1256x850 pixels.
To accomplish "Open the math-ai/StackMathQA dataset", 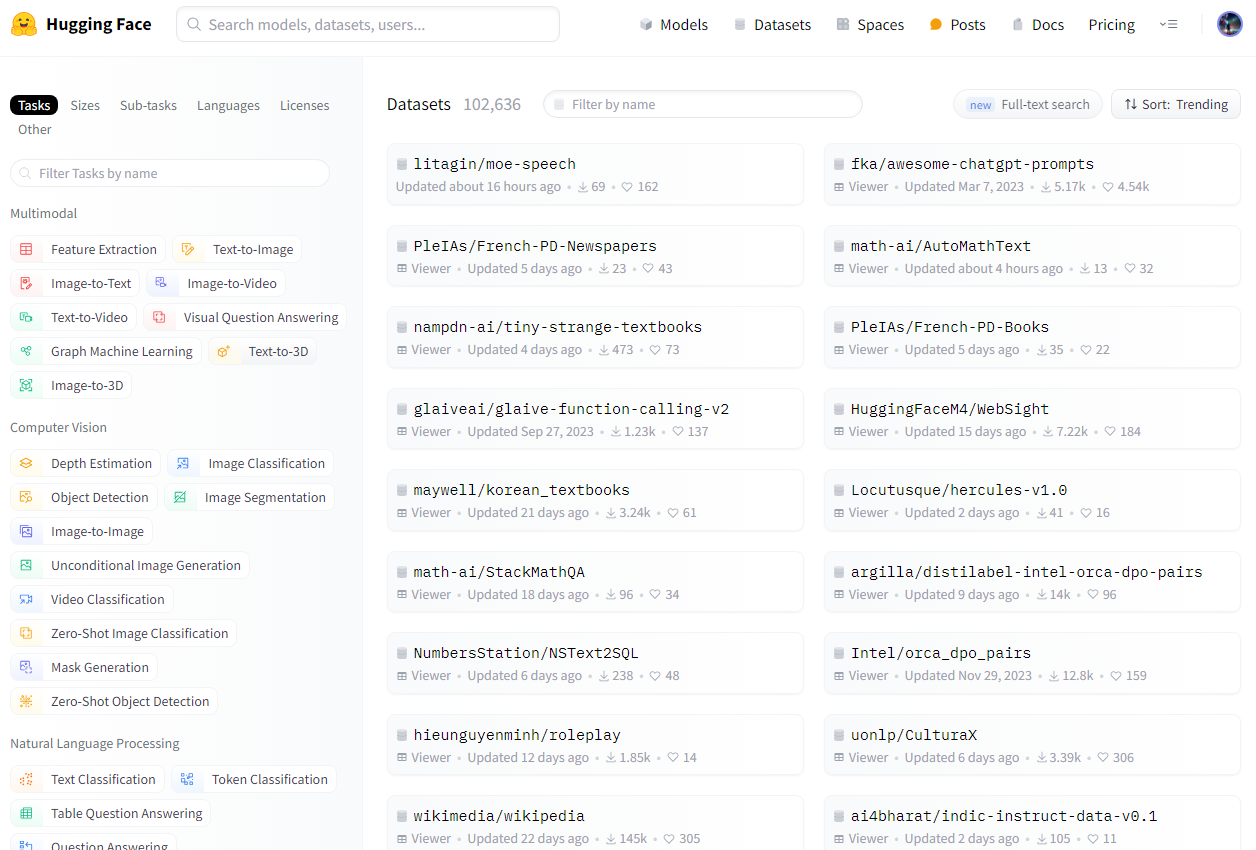I will pyautogui.click(x=595, y=583).
